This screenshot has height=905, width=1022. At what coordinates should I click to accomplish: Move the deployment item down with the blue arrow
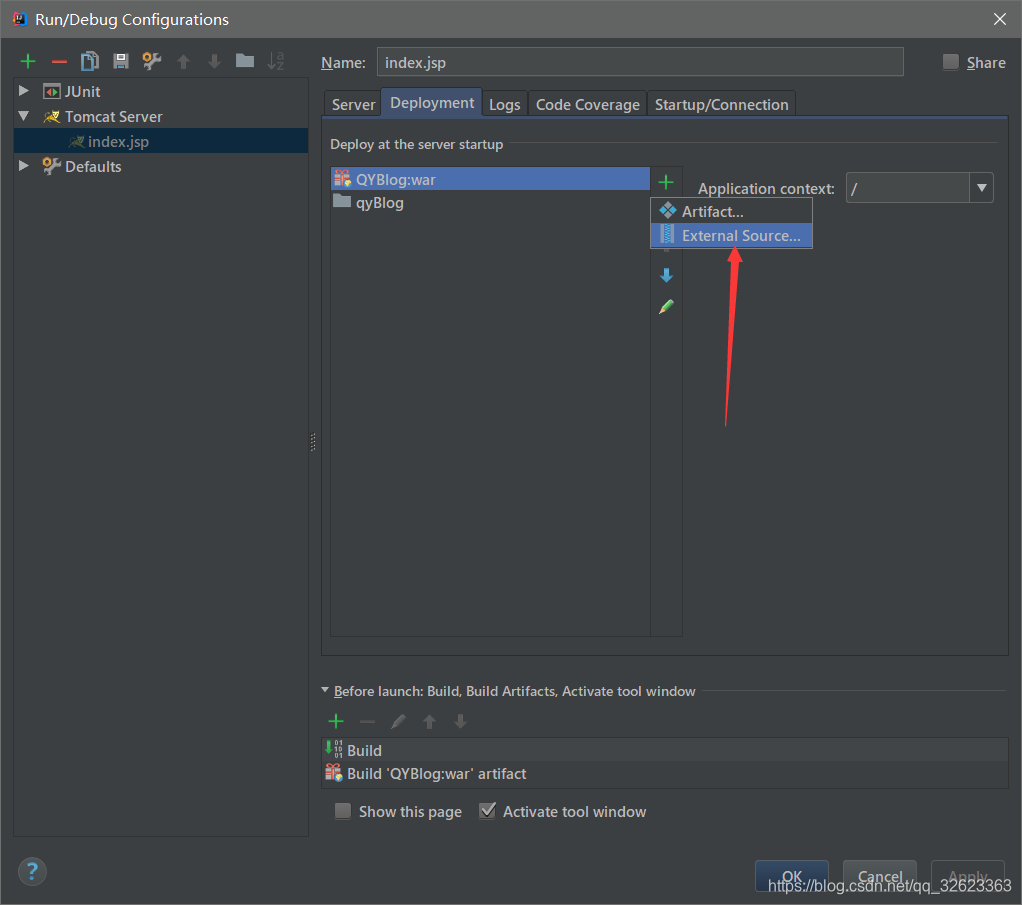[x=665, y=275]
